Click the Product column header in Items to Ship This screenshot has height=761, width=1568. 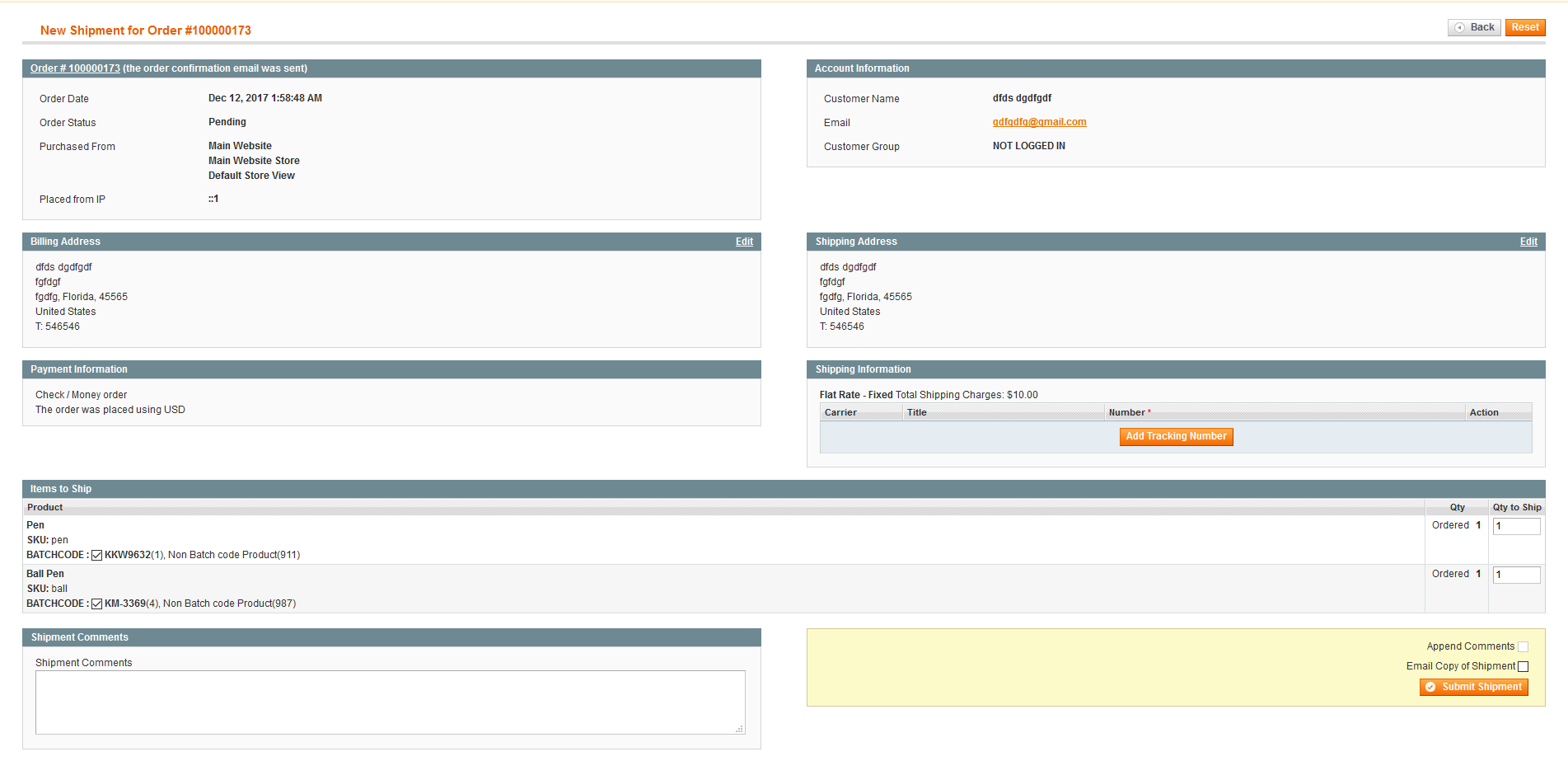(x=45, y=508)
